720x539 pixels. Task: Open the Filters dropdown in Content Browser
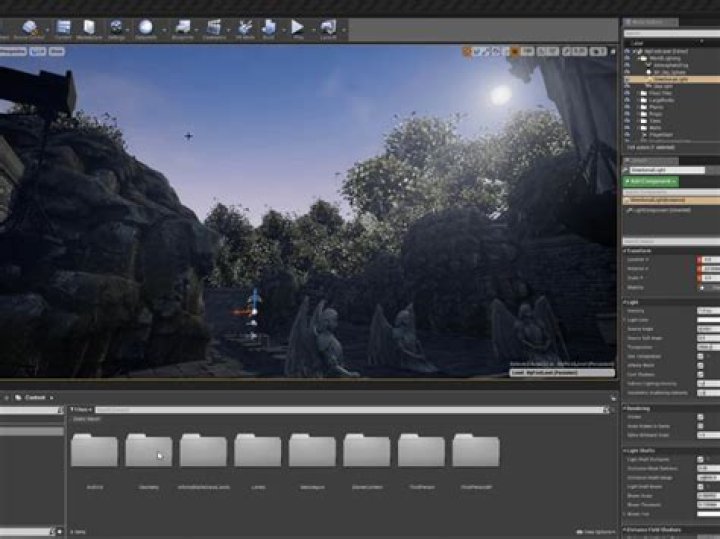(81, 409)
